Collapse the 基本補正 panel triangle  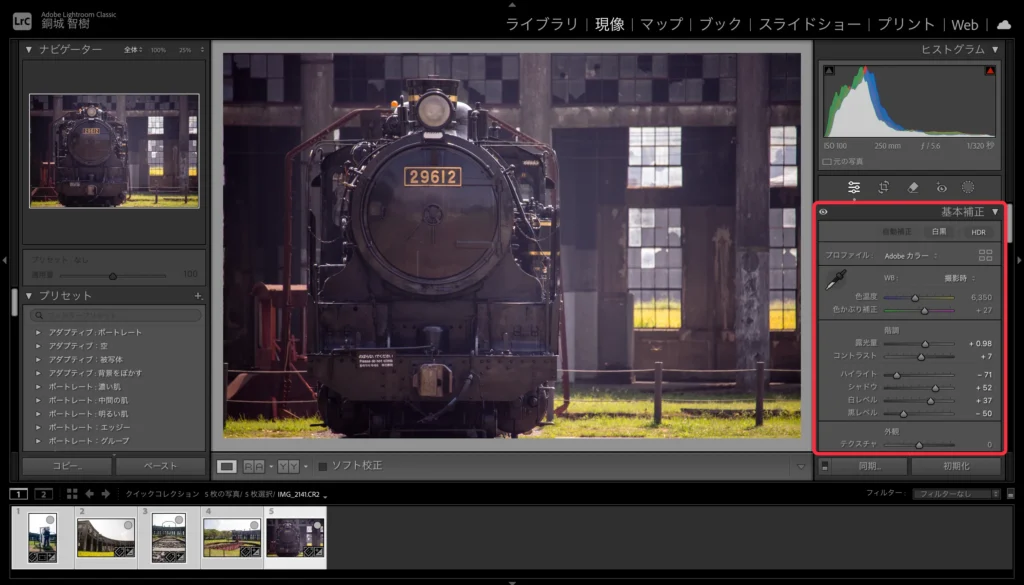pyautogui.click(x=995, y=212)
